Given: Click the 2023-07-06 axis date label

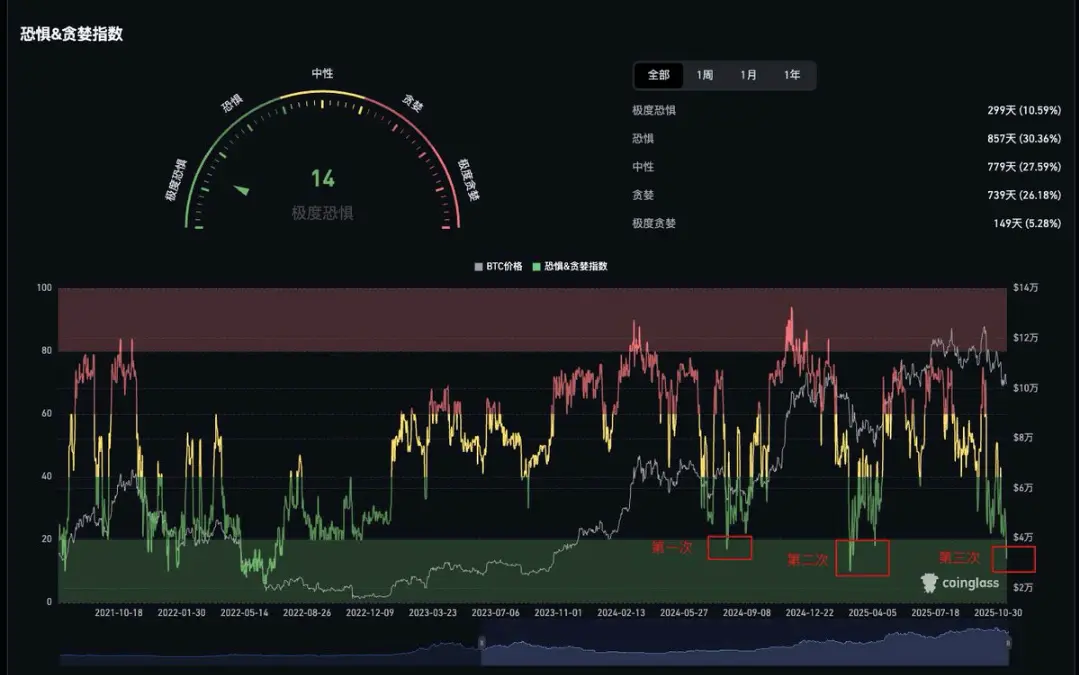Looking at the screenshot, I should point(495,612).
